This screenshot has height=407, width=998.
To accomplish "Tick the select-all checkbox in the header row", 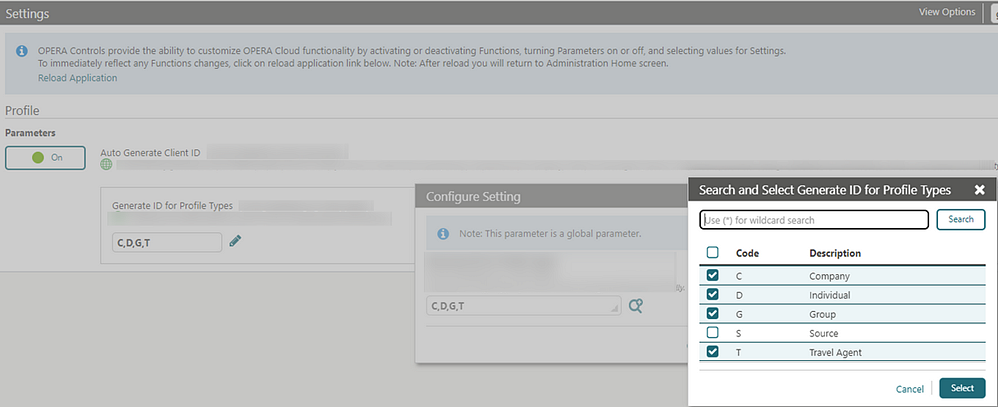I will click(713, 253).
